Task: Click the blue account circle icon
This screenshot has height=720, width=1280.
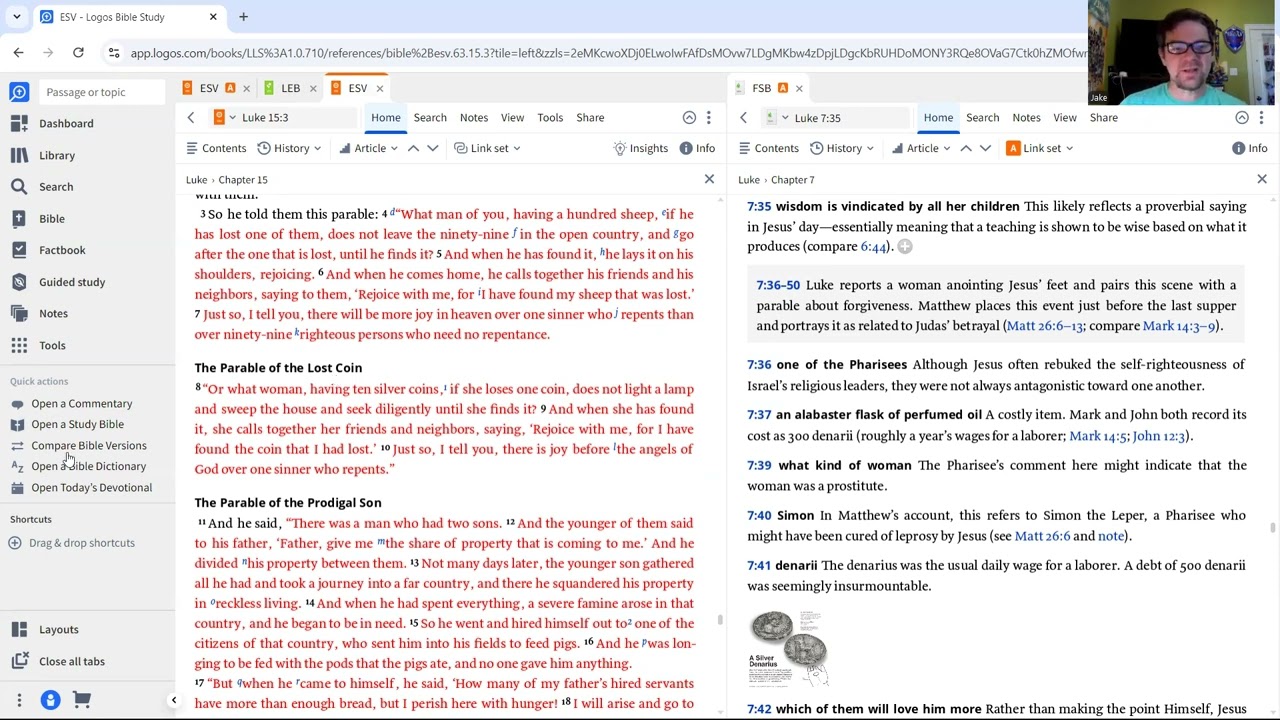Action: (50, 700)
